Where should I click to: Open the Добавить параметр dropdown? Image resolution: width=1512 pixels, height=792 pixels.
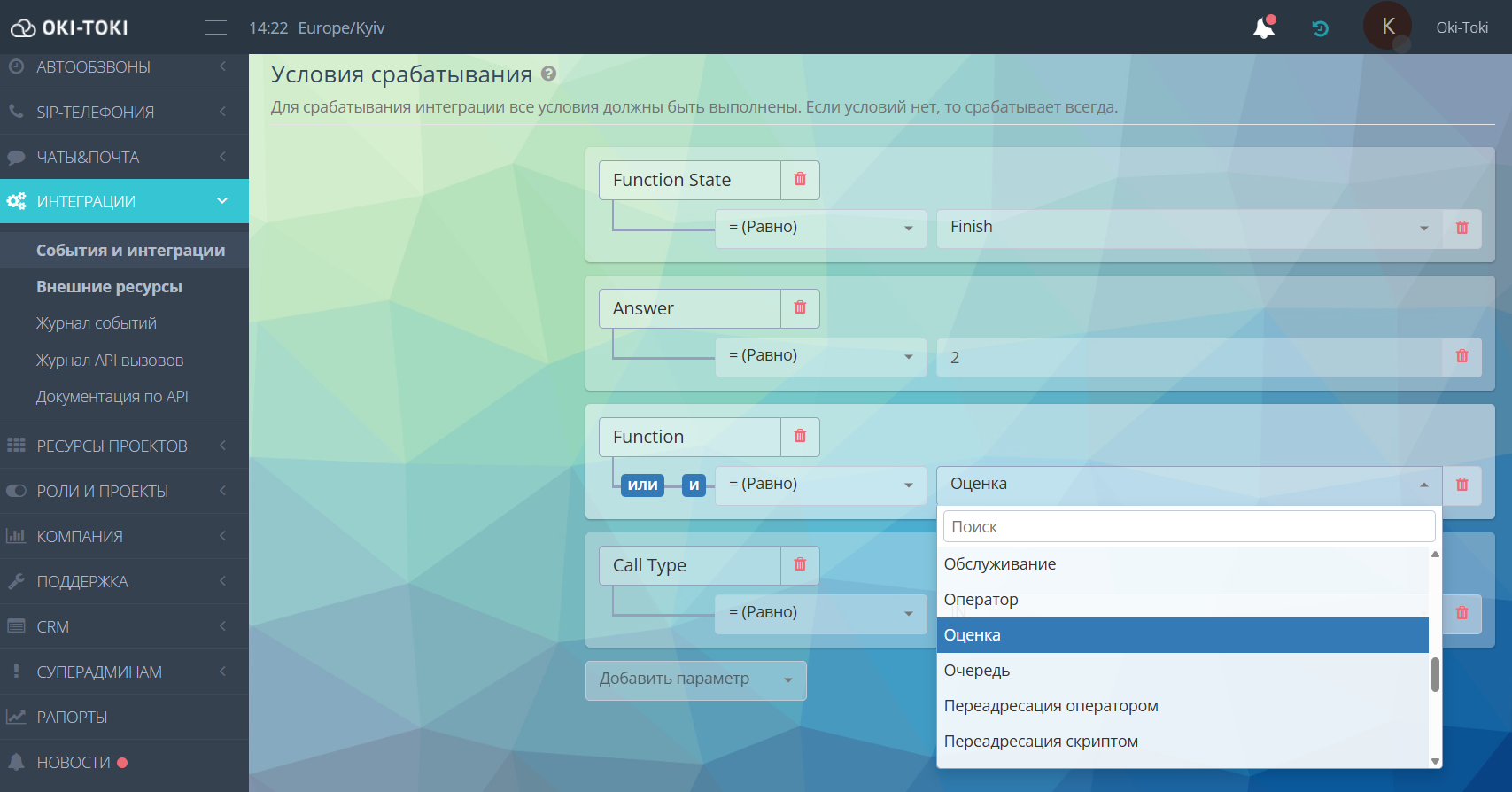click(695, 680)
